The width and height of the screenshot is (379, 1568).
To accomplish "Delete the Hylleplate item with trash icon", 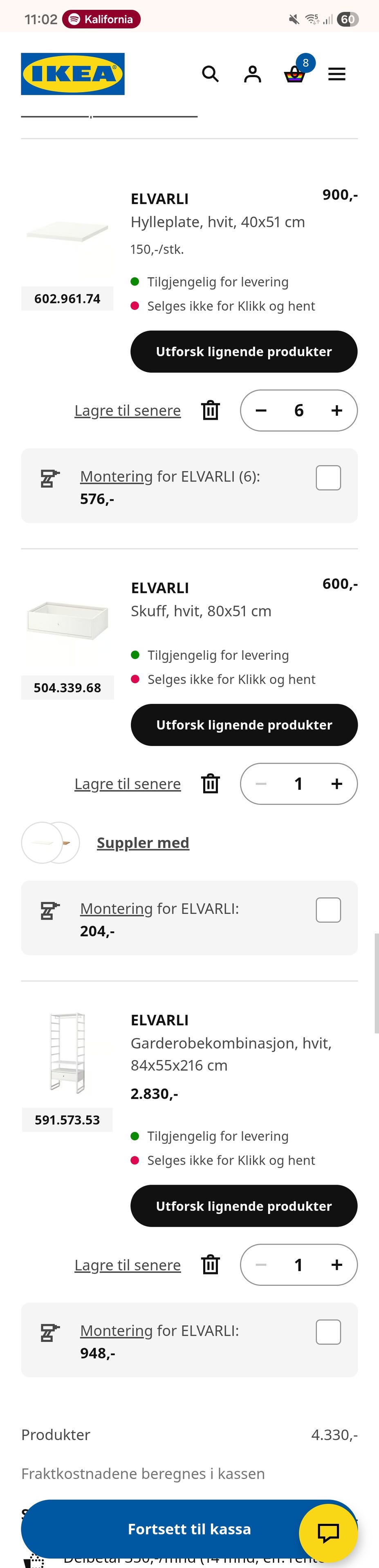I will (x=210, y=410).
